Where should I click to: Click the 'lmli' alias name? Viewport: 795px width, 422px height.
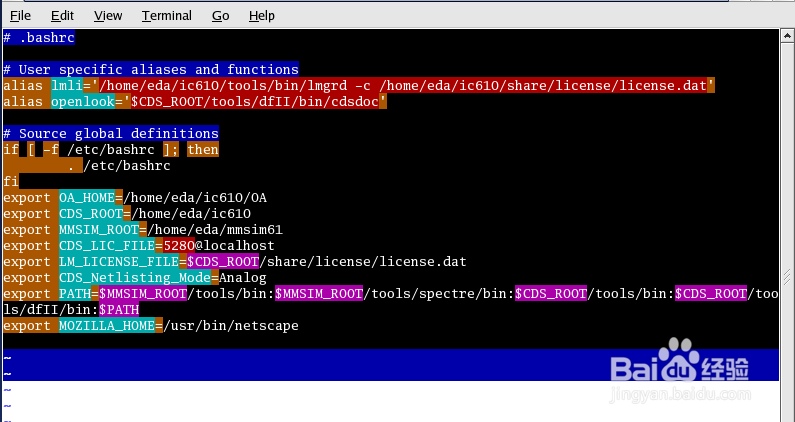[67, 85]
